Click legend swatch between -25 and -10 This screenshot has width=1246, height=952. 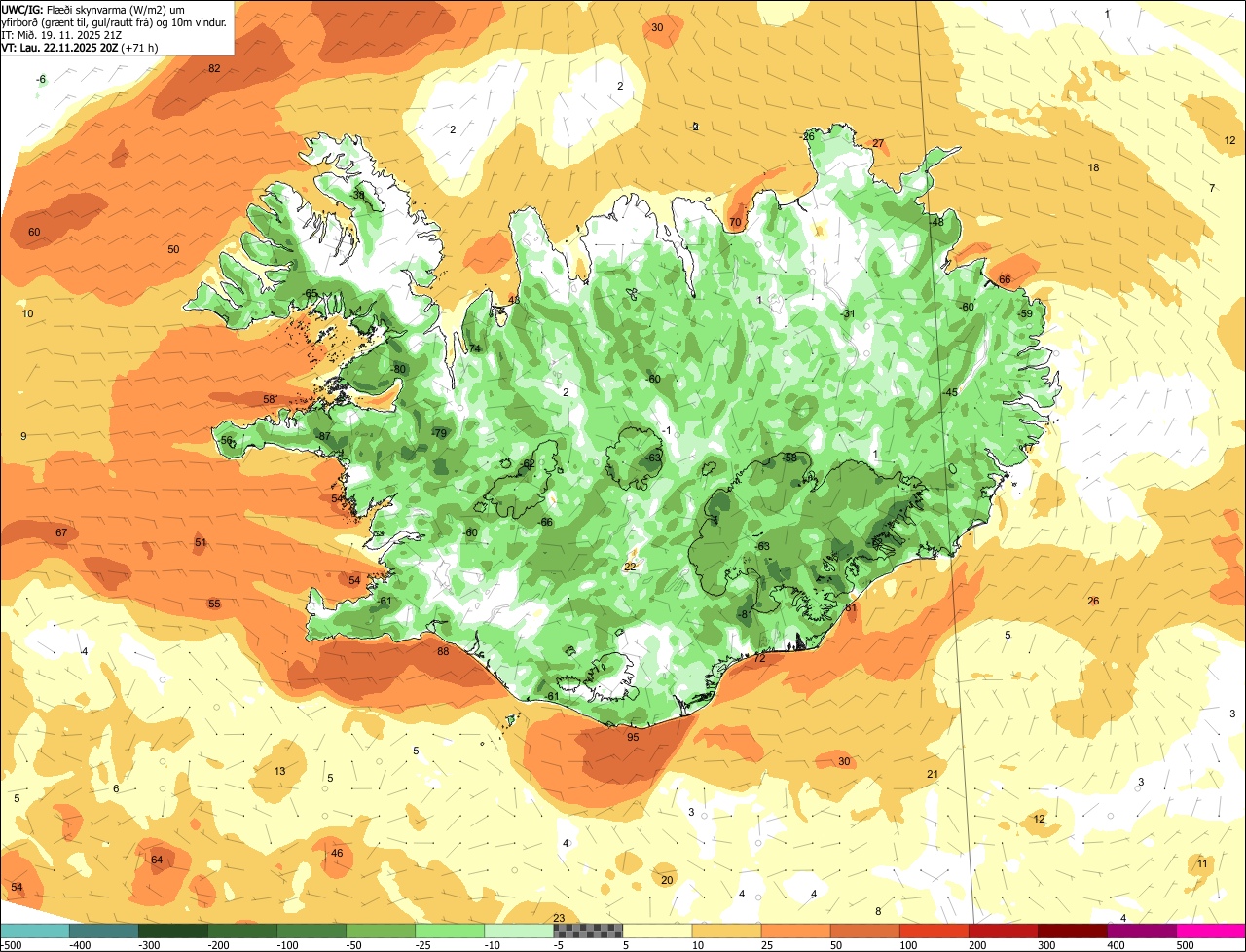450,931
